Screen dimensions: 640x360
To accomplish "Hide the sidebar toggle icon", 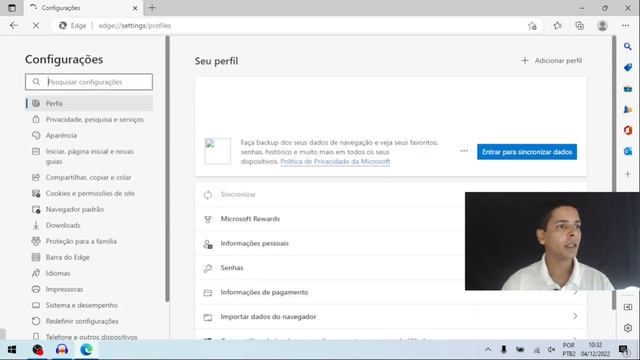I will coord(628,307).
